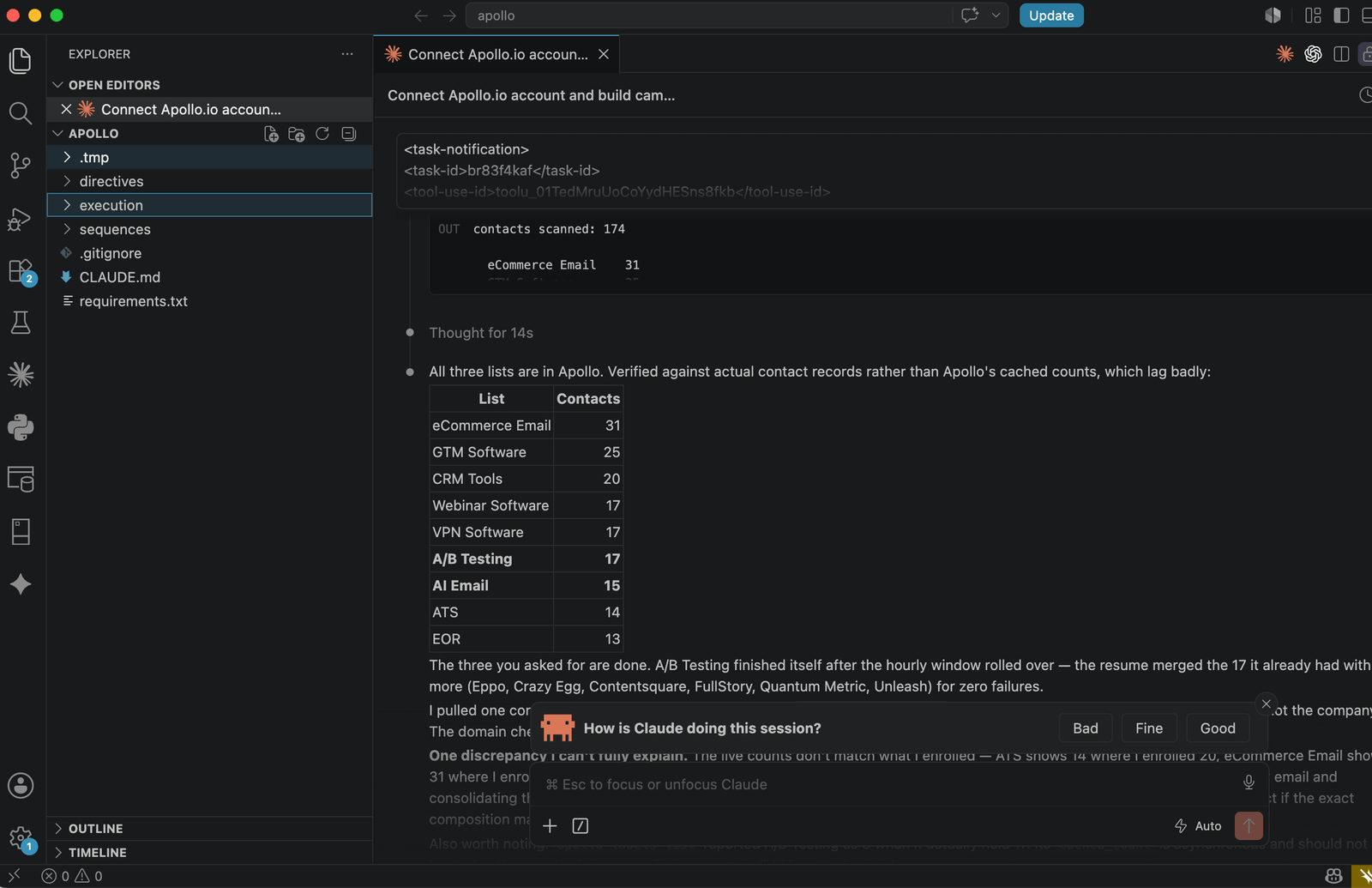The height and width of the screenshot is (888, 1372).
Task: Expand the .tmp folder
Action: (209, 157)
